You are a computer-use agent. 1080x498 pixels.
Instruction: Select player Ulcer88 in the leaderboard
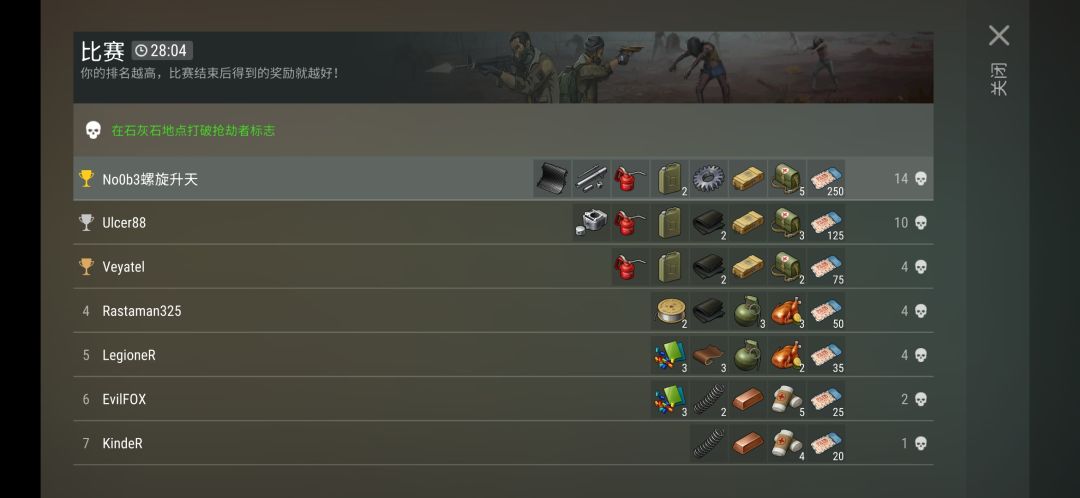pyautogui.click(x=124, y=223)
